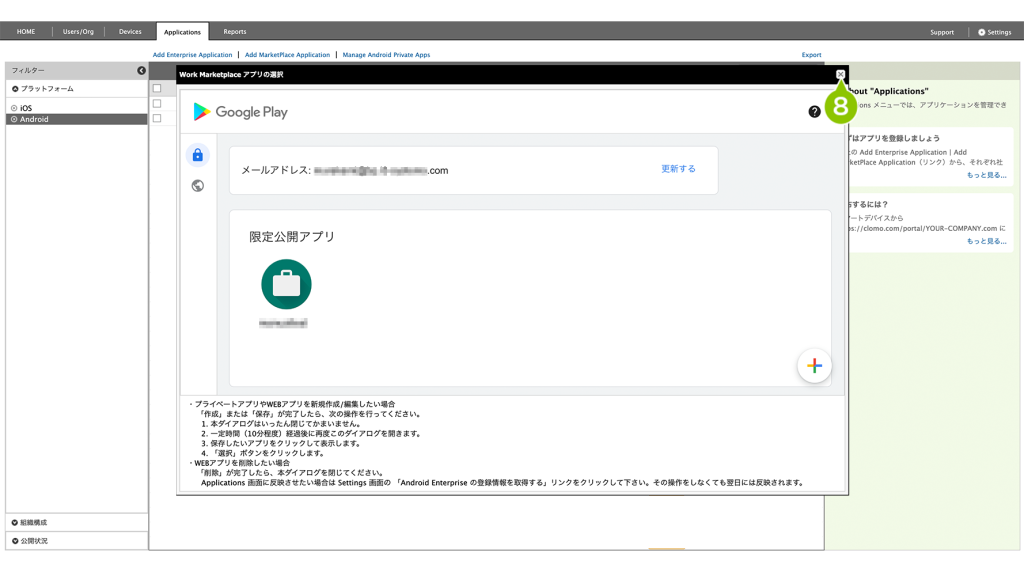The width and height of the screenshot is (1024, 576).
Task: Click the Google Play logo
Action: (x=240, y=112)
